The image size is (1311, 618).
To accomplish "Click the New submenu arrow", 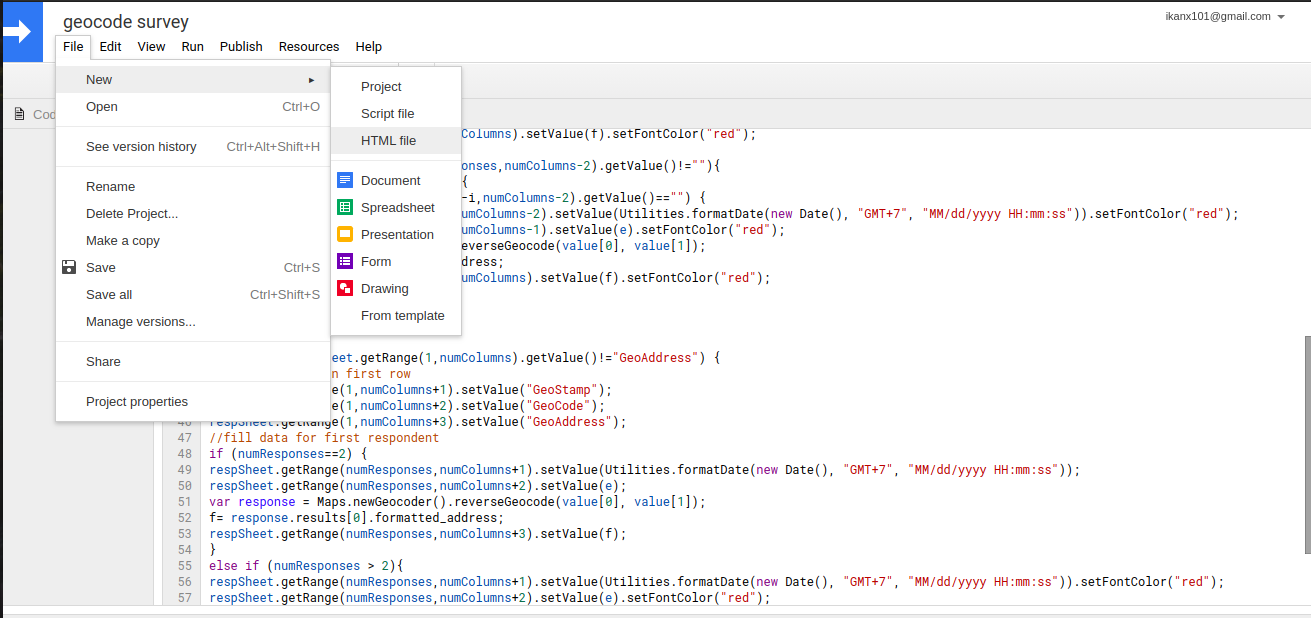I will (312, 79).
